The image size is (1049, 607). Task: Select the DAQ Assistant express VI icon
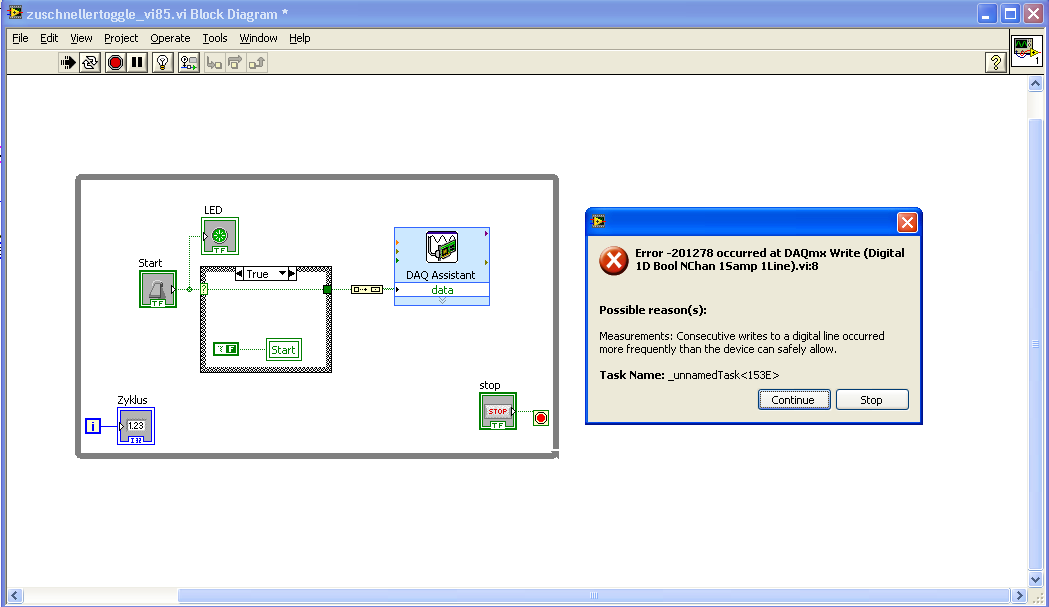pyautogui.click(x=442, y=248)
